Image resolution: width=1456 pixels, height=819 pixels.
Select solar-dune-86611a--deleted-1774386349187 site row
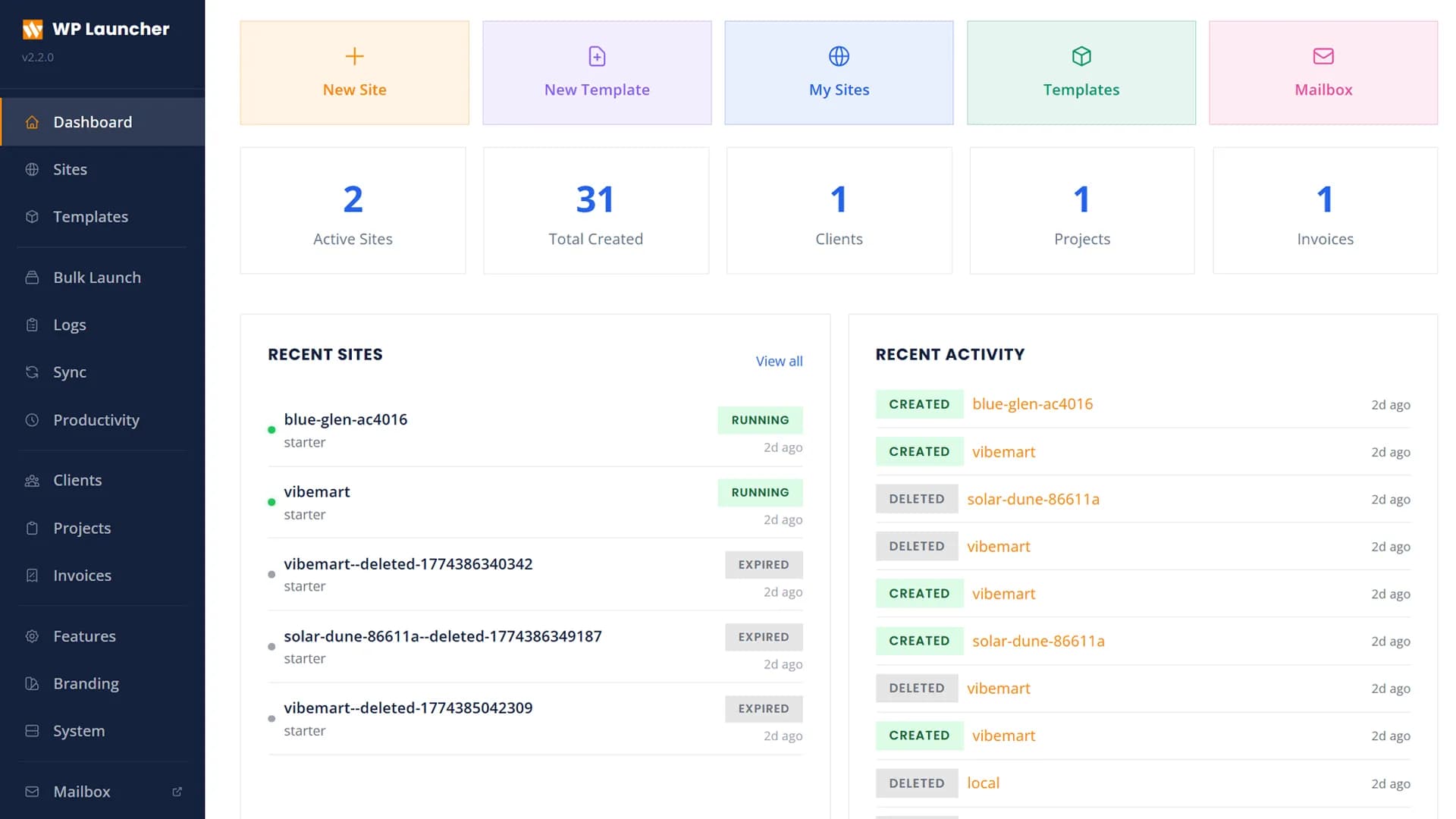pyautogui.click(x=535, y=647)
